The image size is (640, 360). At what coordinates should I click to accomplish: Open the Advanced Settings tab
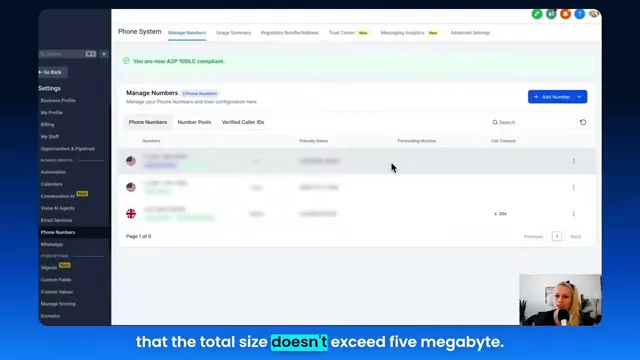[x=470, y=33]
